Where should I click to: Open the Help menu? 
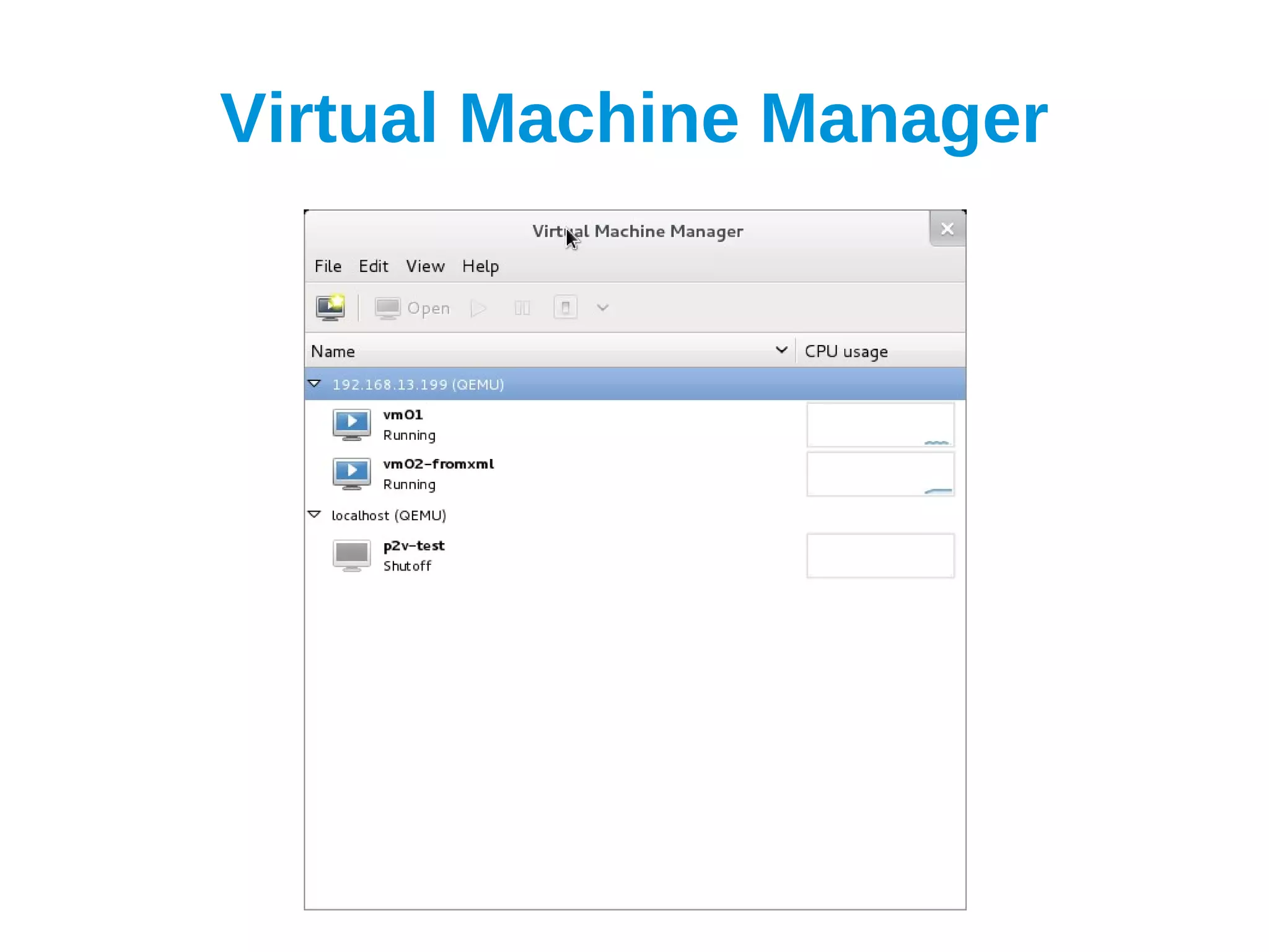[x=480, y=266]
